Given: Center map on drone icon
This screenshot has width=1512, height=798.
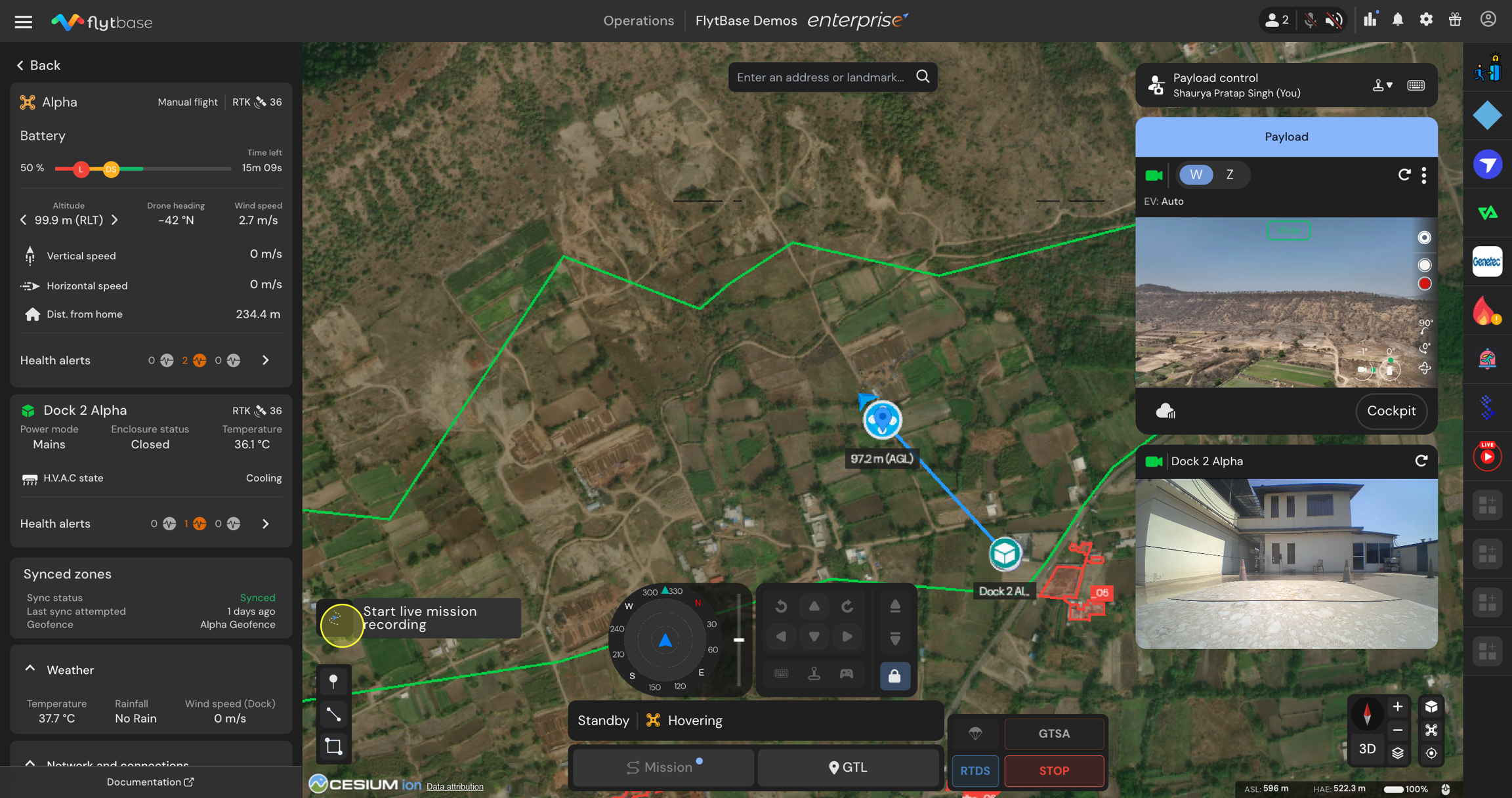Looking at the screenshot, I should (x=1431, y=730).
